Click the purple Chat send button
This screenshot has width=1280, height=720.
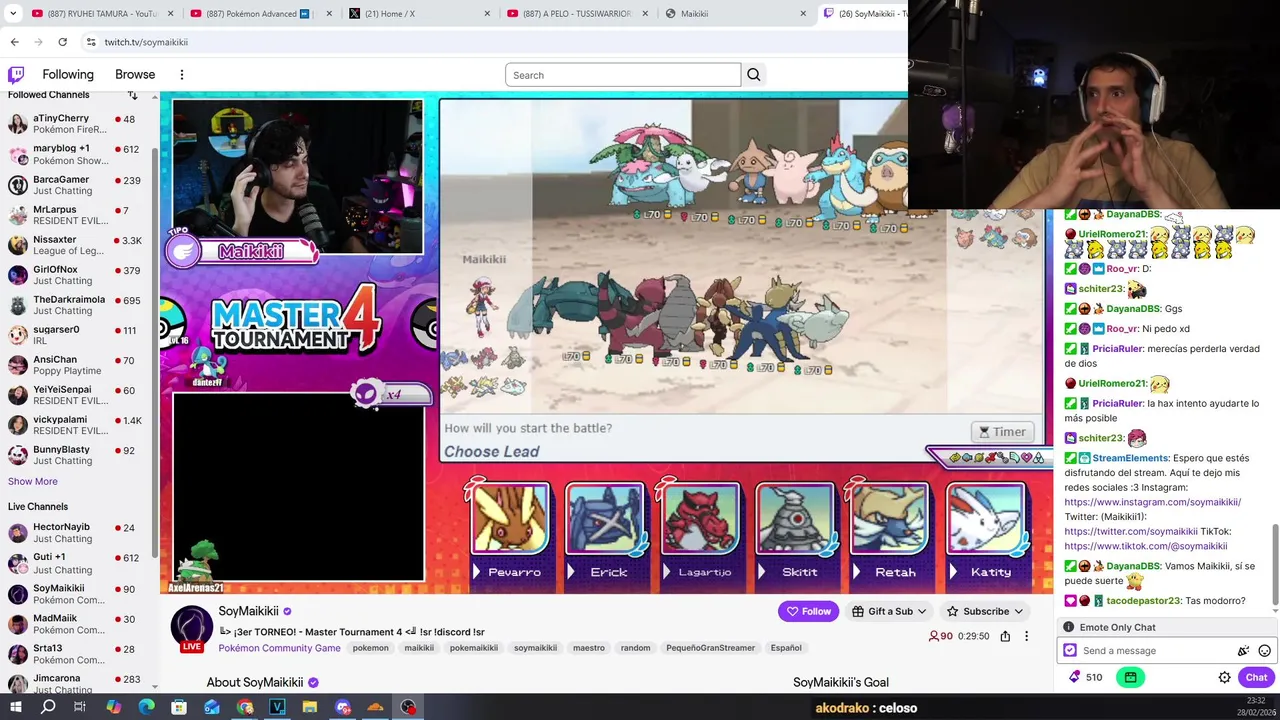point(1256,677)
